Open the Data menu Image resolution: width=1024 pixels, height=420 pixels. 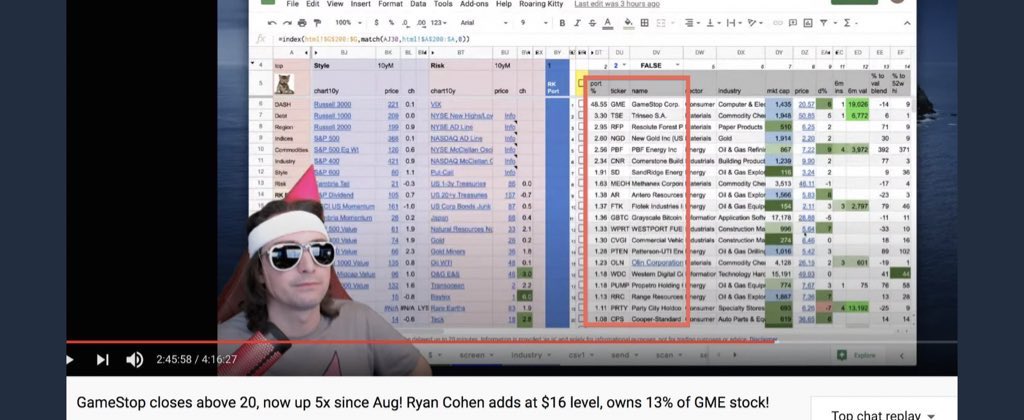[418, 4]
